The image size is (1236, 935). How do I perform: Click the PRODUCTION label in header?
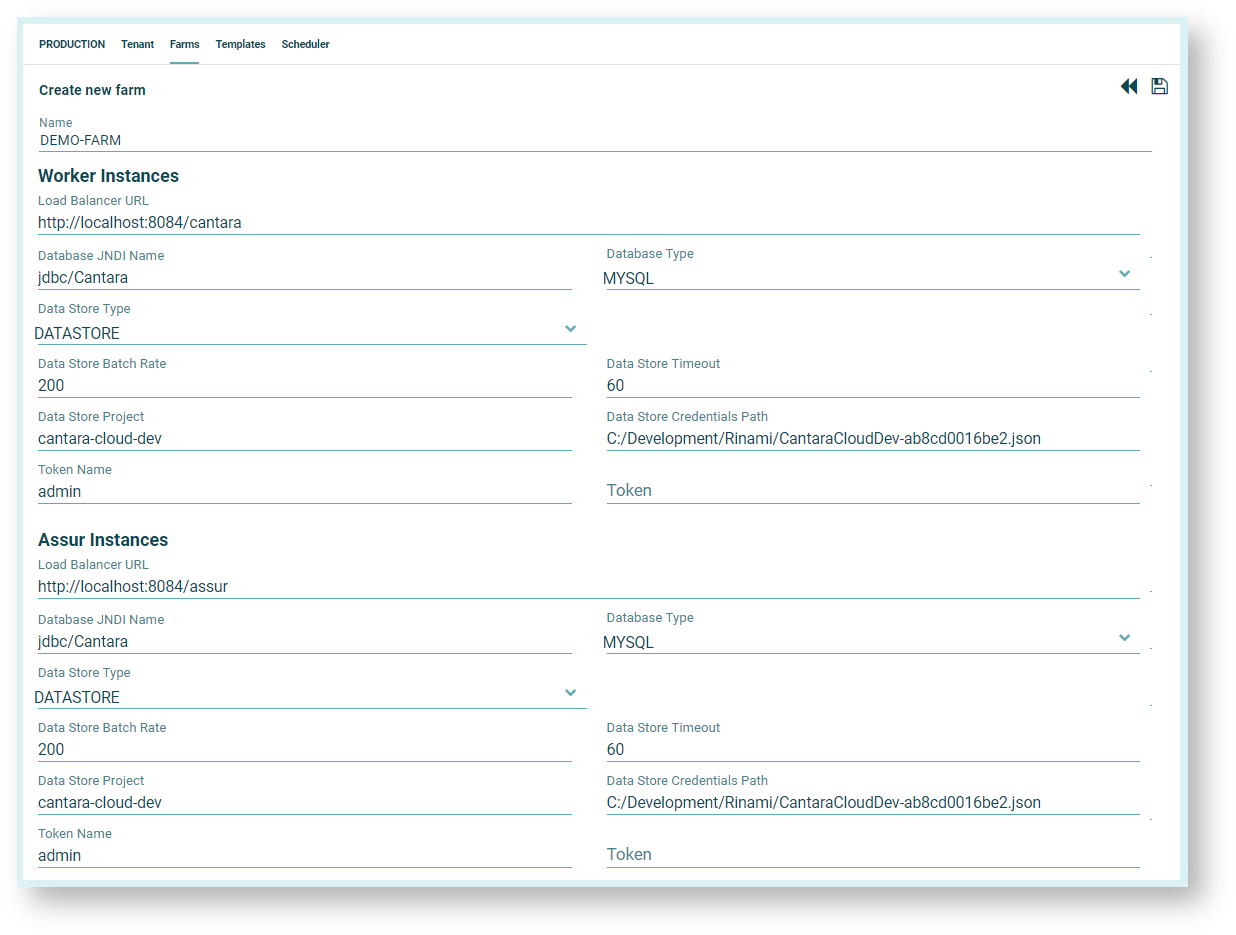click(72, 45)
